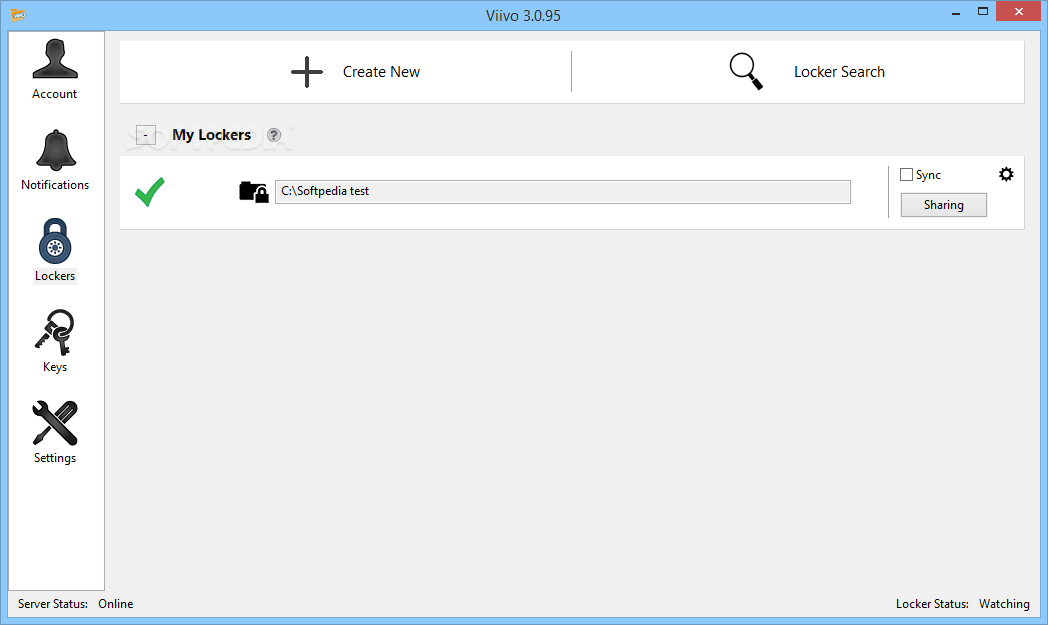The image size is (1048, 625).
Task: Click the My Lockers heading
Action: [x=212, y=135]
